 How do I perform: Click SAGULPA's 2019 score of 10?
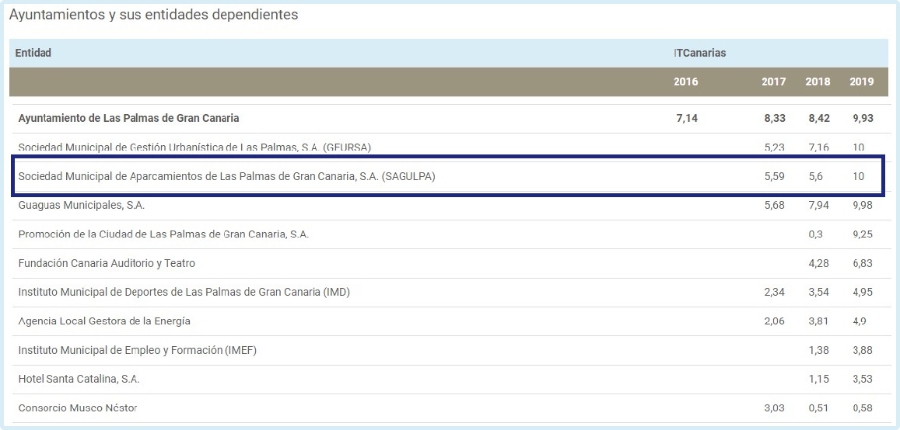859,176
